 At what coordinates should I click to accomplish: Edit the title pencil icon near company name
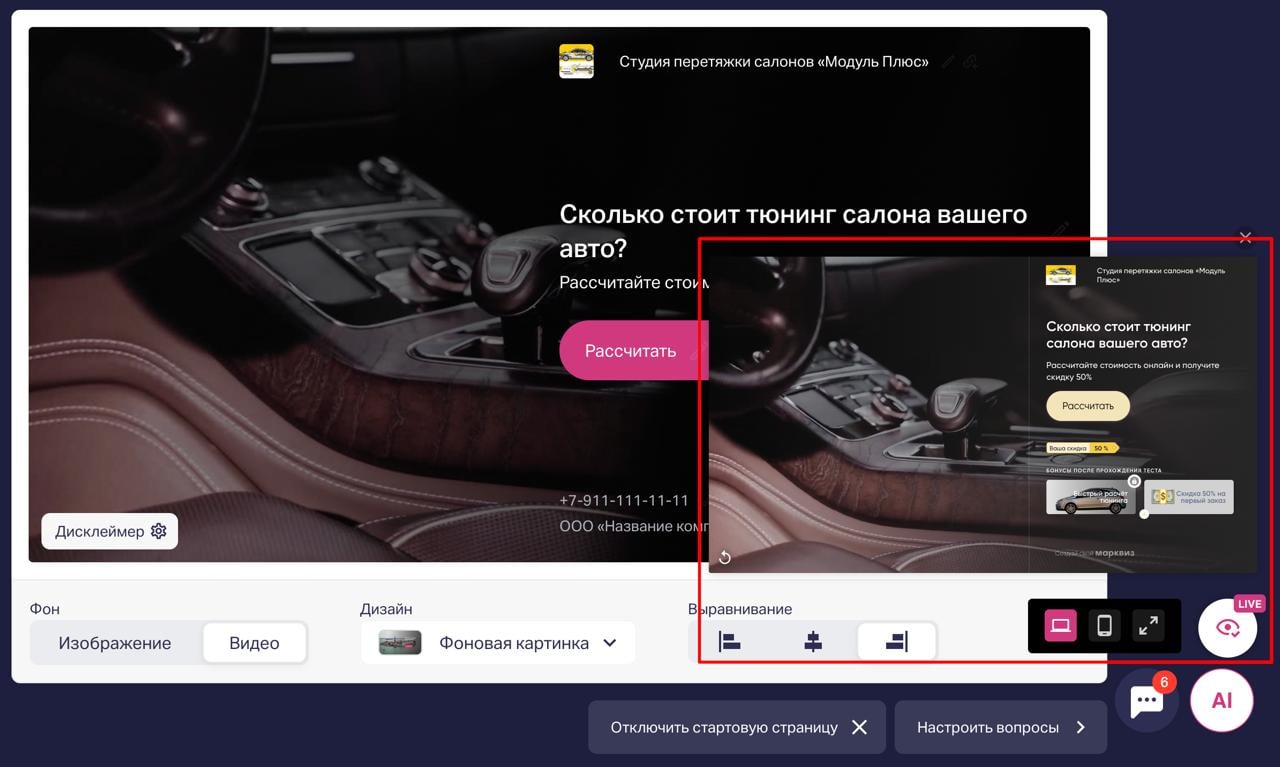pyautogui.click(x=948, y=62)
